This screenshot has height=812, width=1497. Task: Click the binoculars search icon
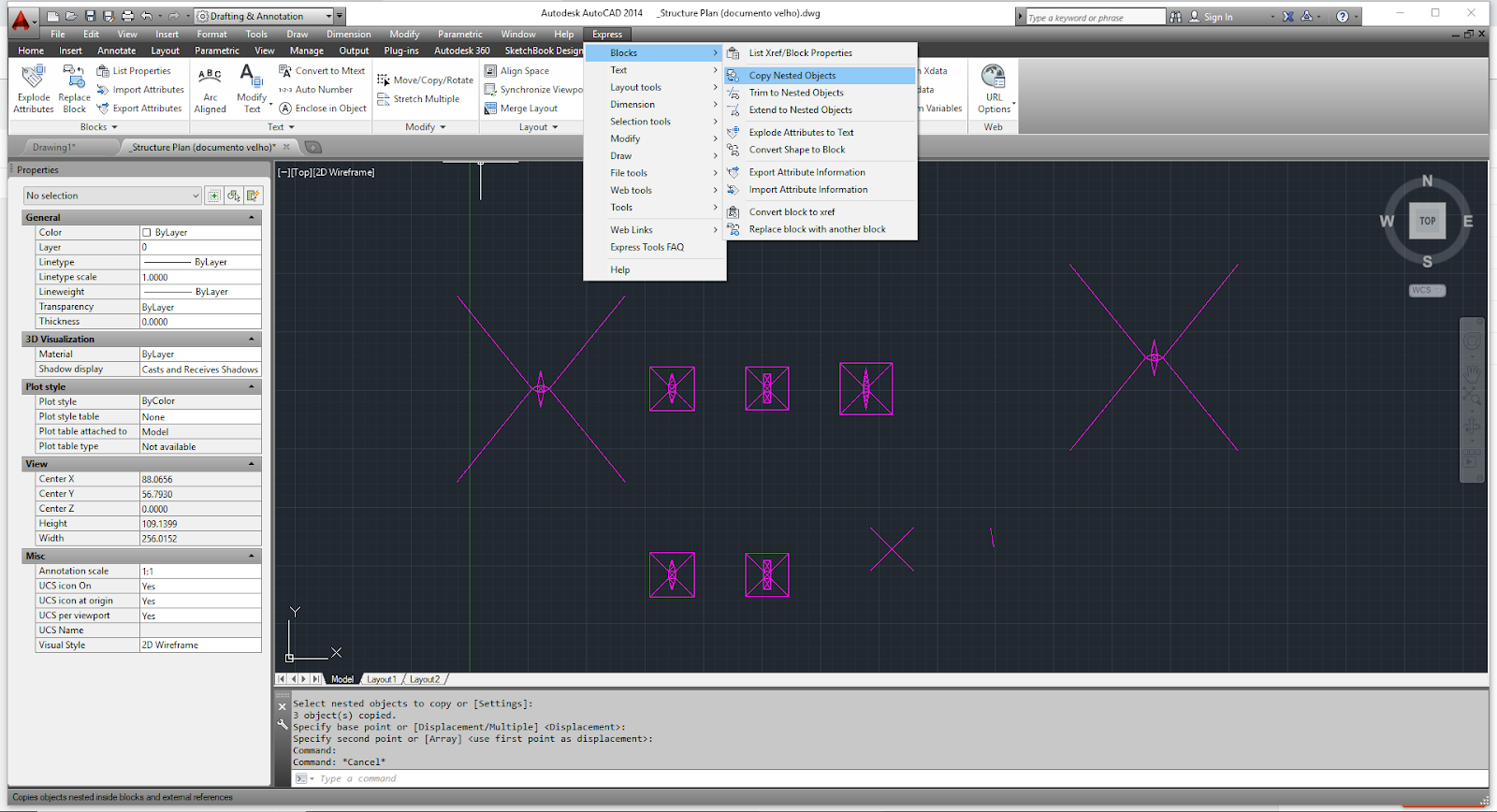[x=1176, y=17]
